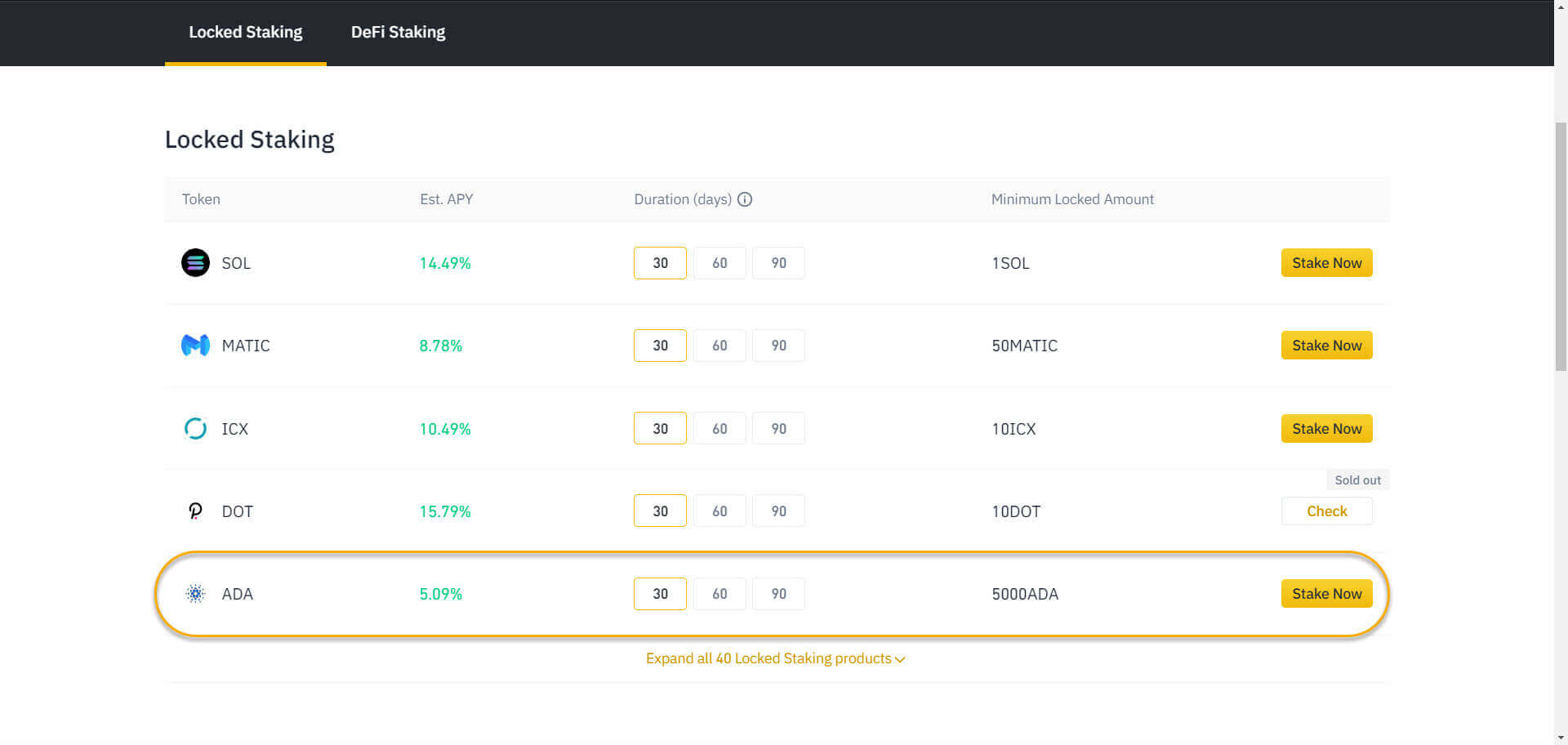Screen dimensions: 1568x745
Task: Click the 8.78% APY value
Action: 441,346
